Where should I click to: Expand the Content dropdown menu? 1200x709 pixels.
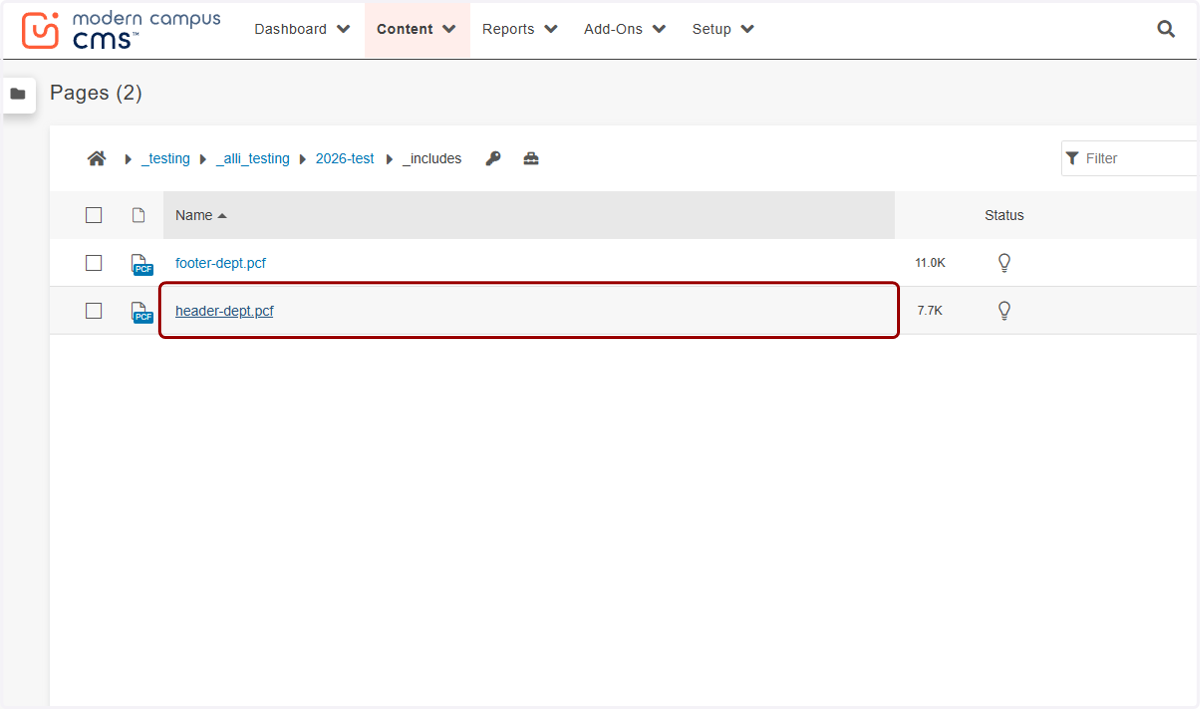click(417, 29)
